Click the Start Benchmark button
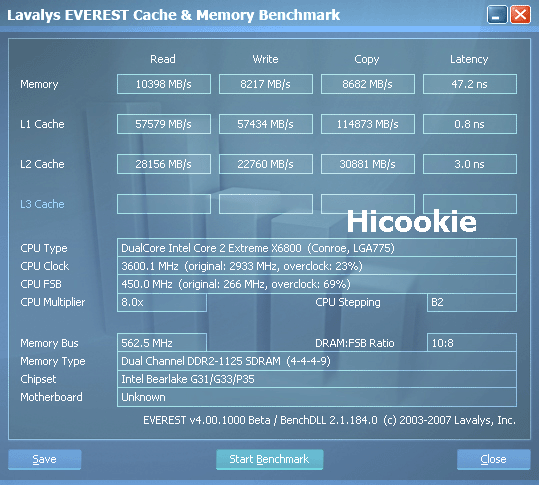539x485 pixels. (270, 459)
